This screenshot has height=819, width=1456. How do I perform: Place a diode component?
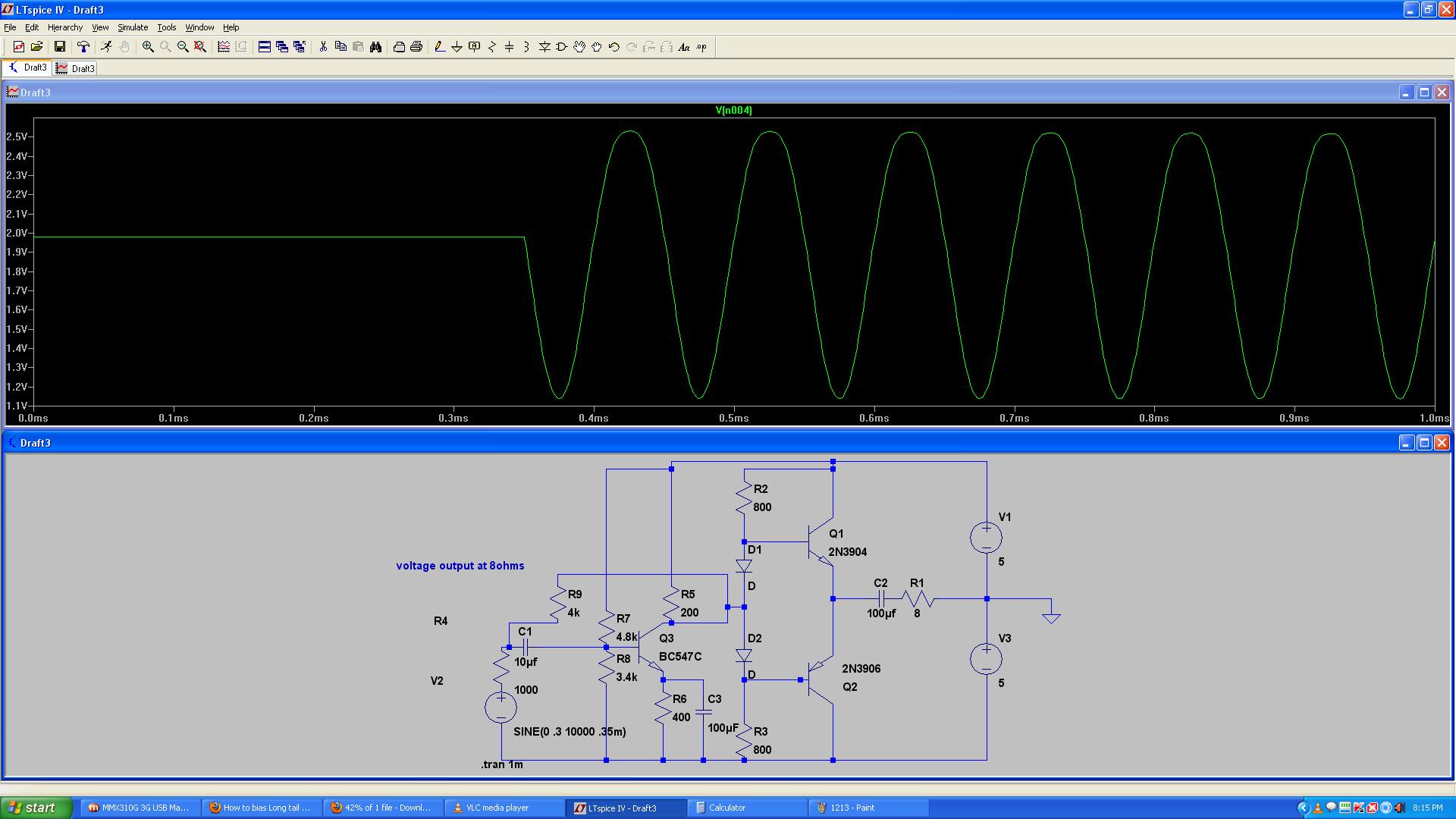coord(544,47)
